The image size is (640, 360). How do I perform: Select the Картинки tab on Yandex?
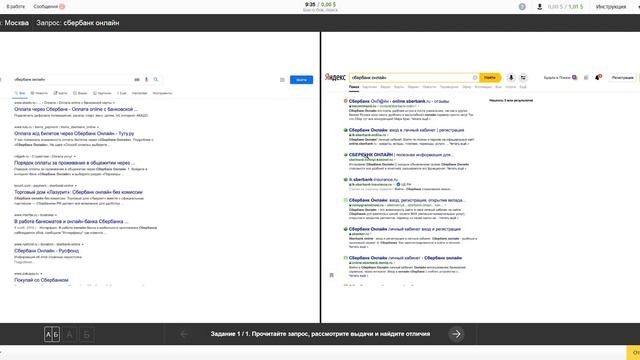[x=369, y=87]
